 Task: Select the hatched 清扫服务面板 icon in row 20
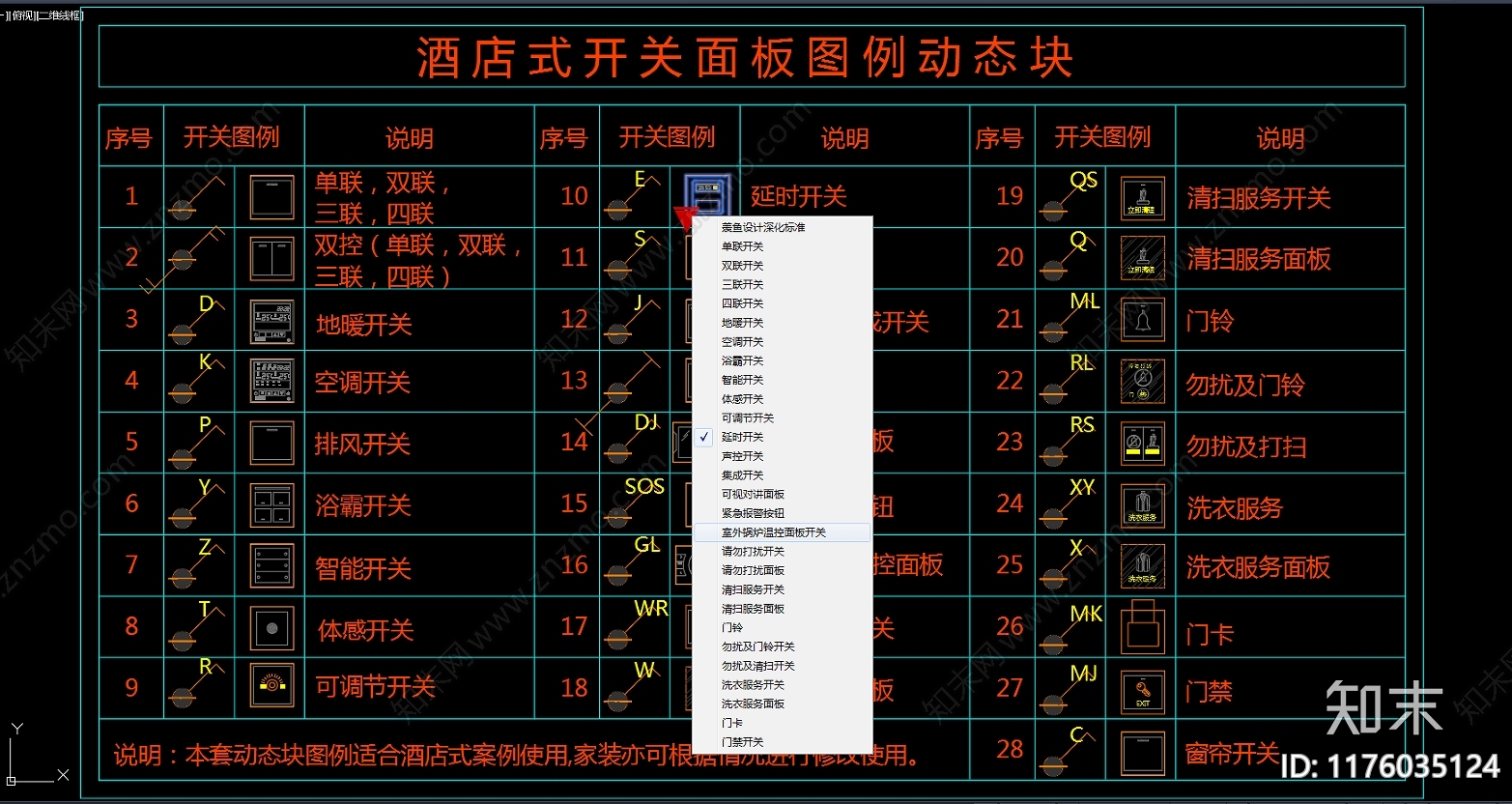(1142, 259)
